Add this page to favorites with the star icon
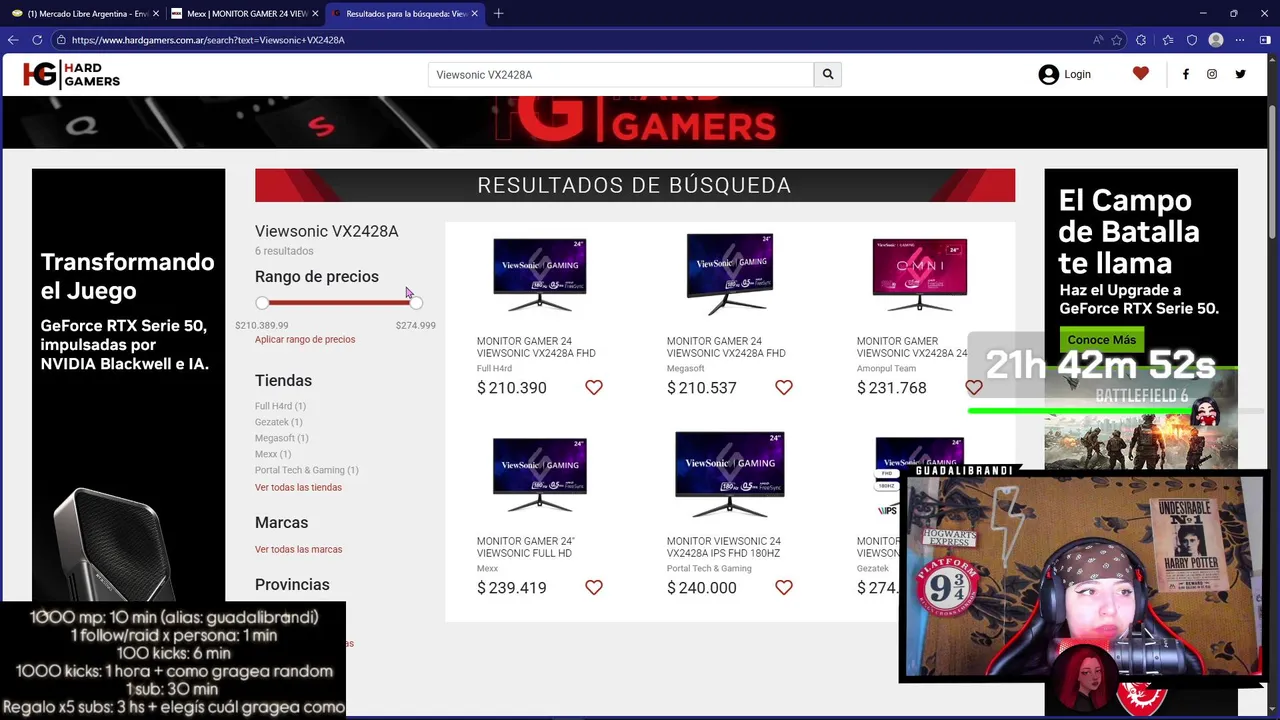This screenshot has width=1280, height=720. coord(1117,40)
